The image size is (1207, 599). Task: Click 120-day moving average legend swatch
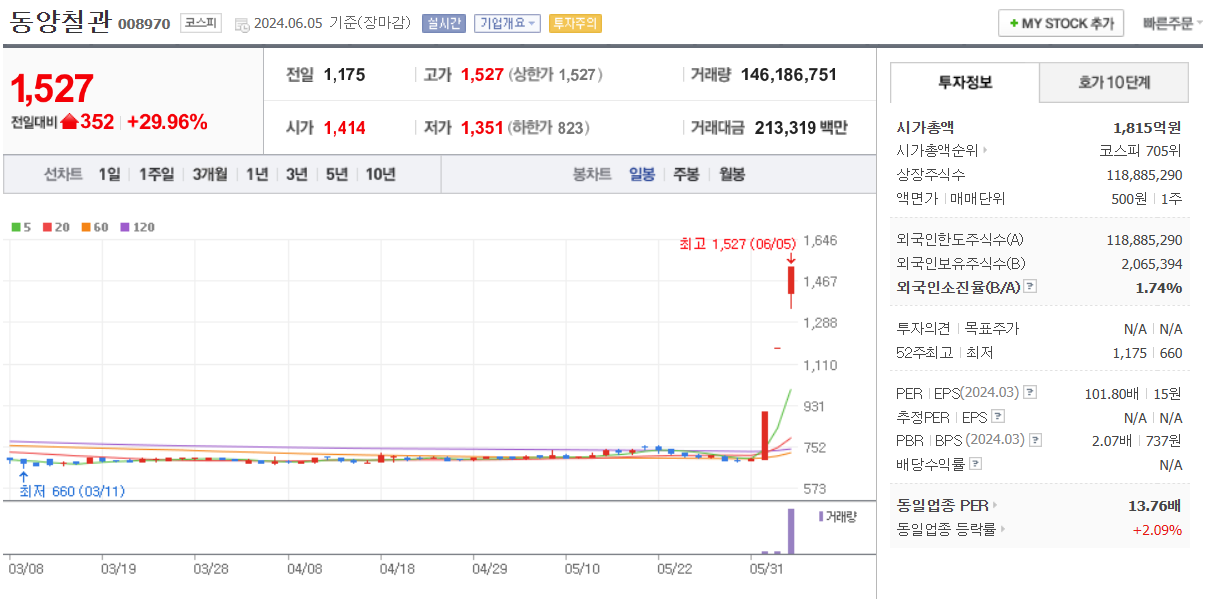click(x=125, y=227)
